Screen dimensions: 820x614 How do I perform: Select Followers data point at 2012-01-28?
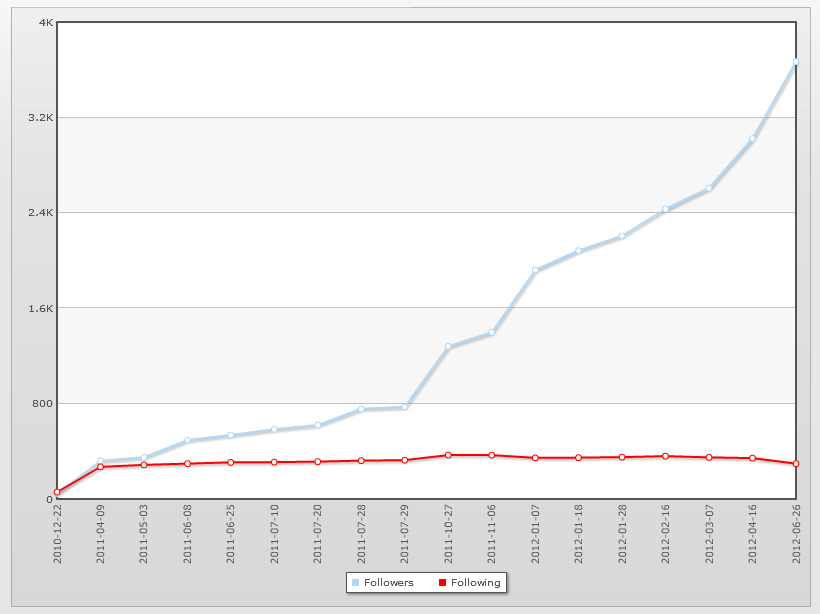[x=622, y=236]
